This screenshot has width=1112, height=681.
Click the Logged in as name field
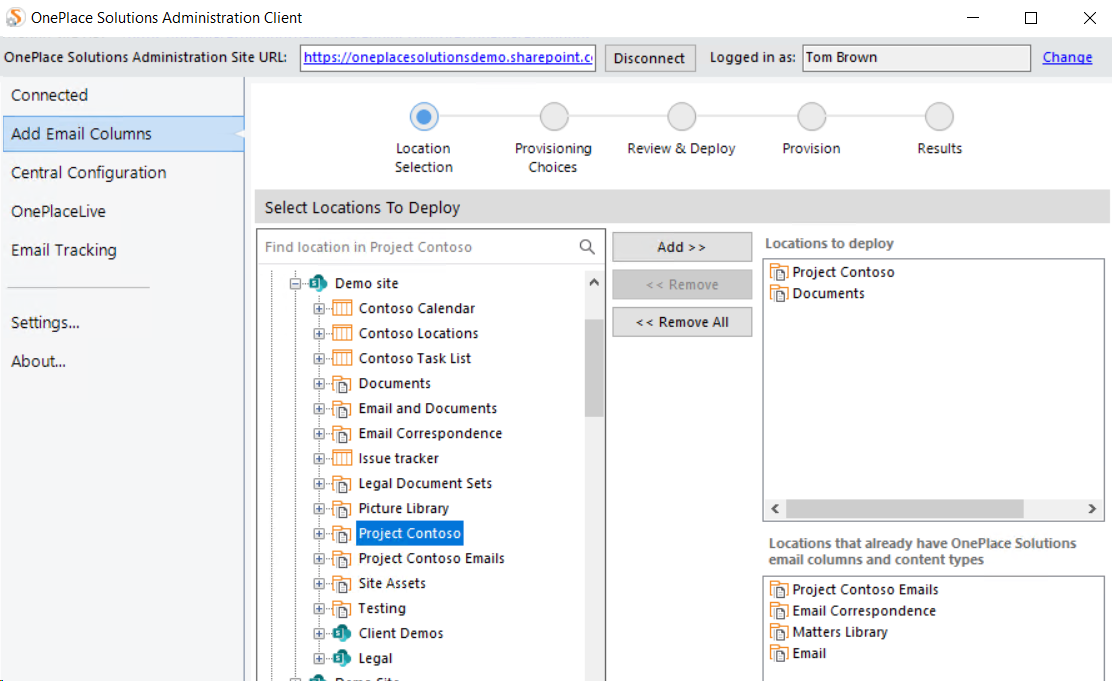(916, 57)
